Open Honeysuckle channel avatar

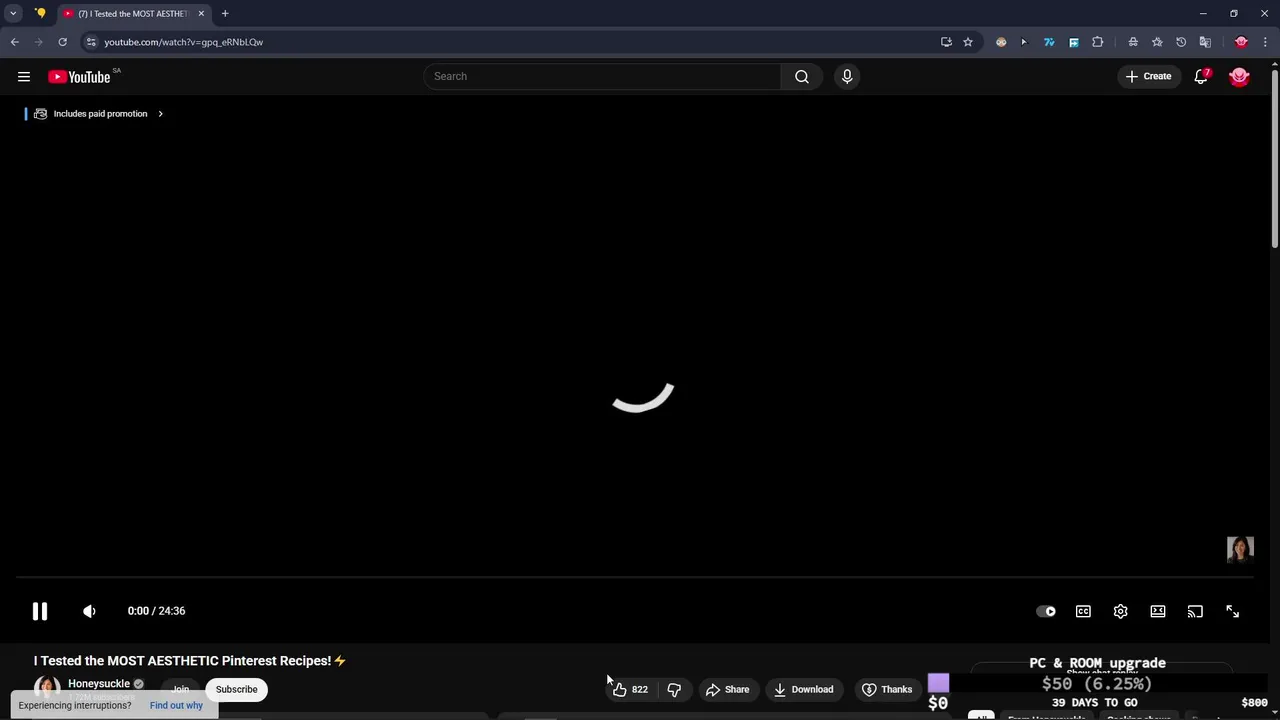point(47,689)
